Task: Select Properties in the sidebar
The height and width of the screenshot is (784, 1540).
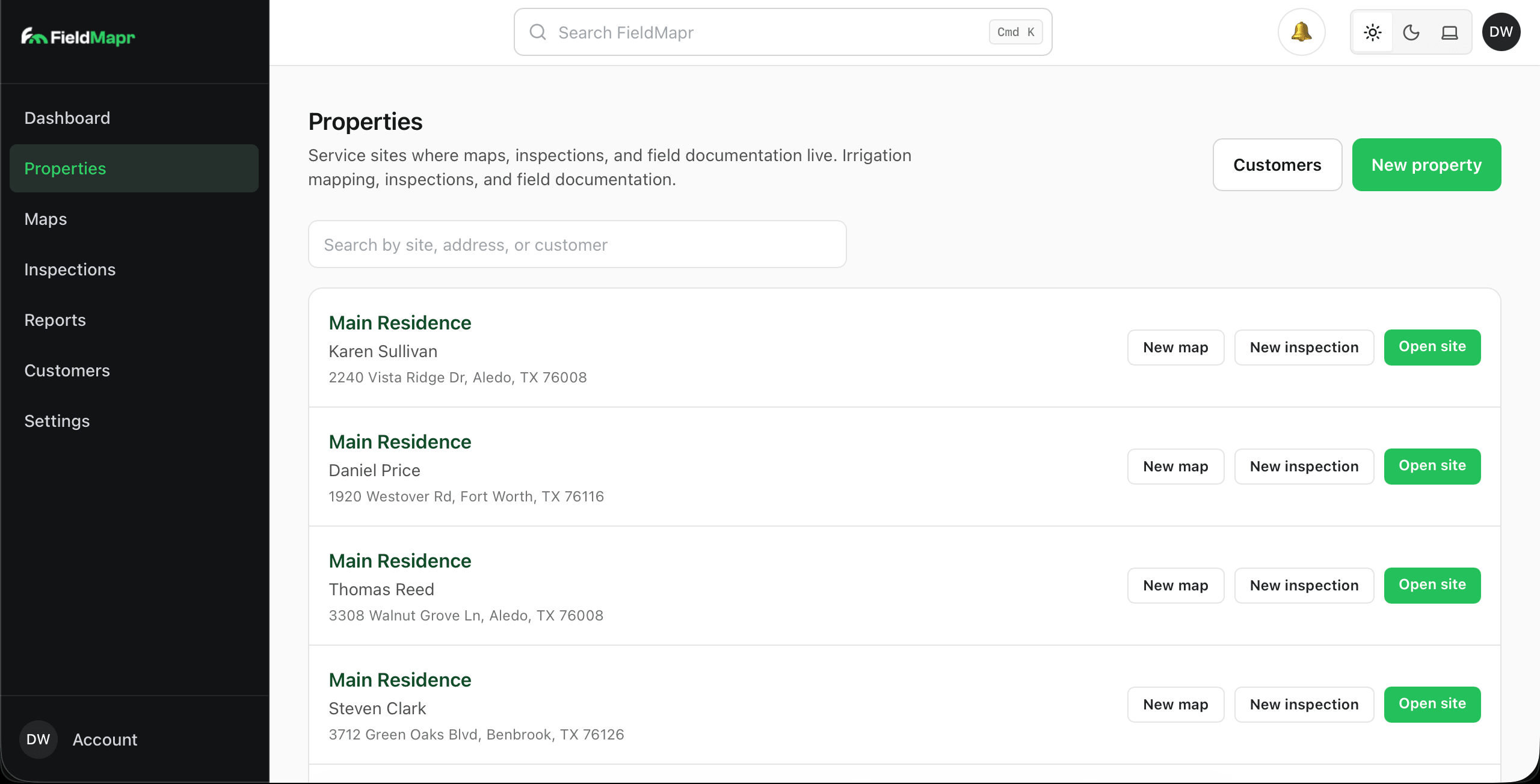Action: point(134,168)
